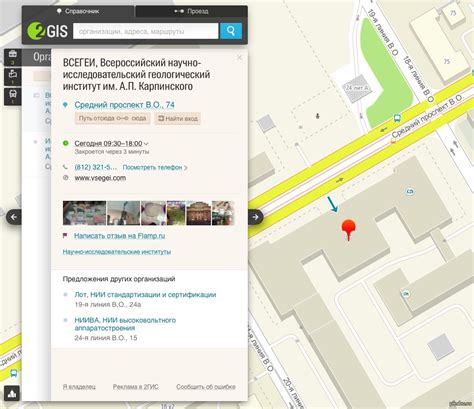Click the 19-я линия В.О. street label
This screenshot has width=474, height=409.
[x=382, y=32]
